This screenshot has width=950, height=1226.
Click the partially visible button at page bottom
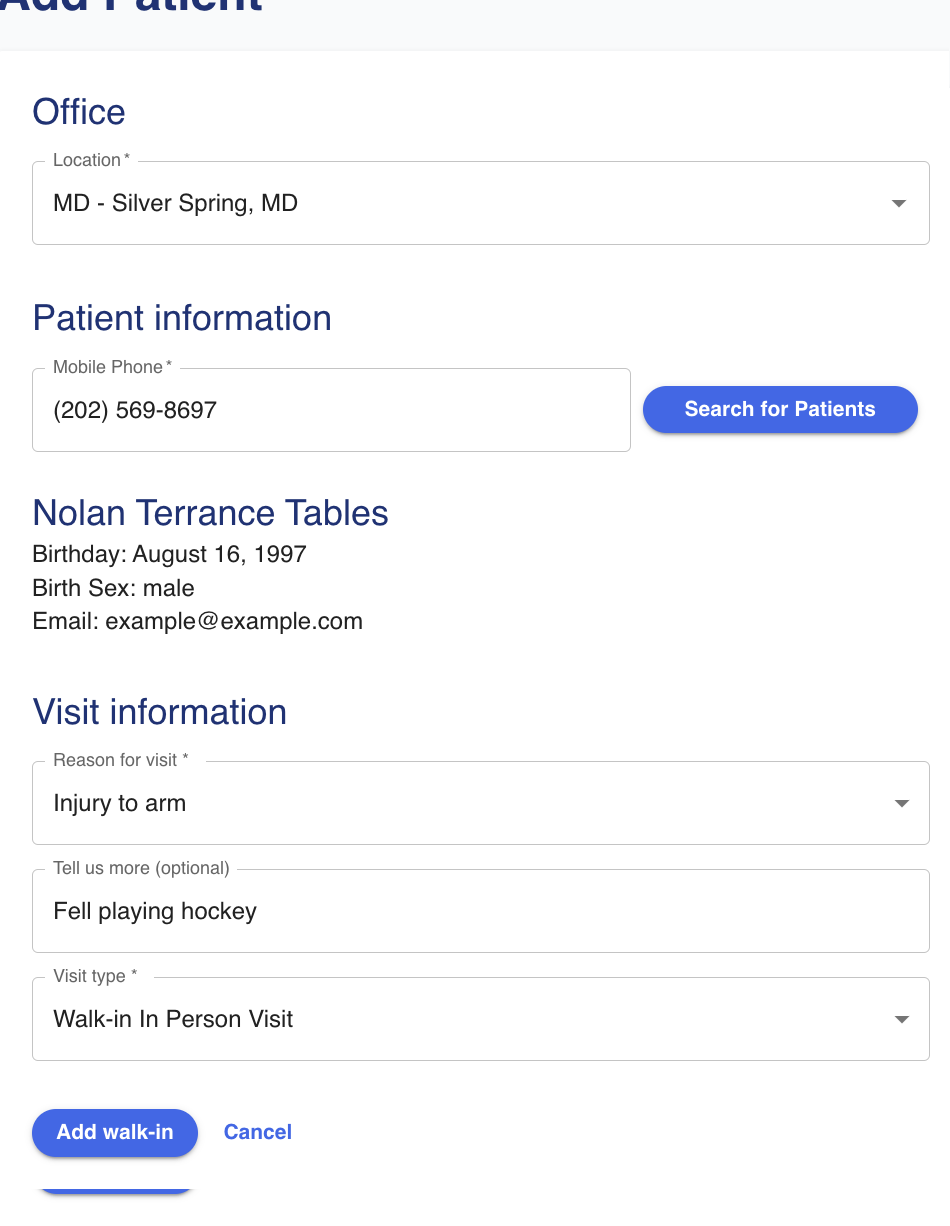pyautogui.click(x=115, y=1190)
